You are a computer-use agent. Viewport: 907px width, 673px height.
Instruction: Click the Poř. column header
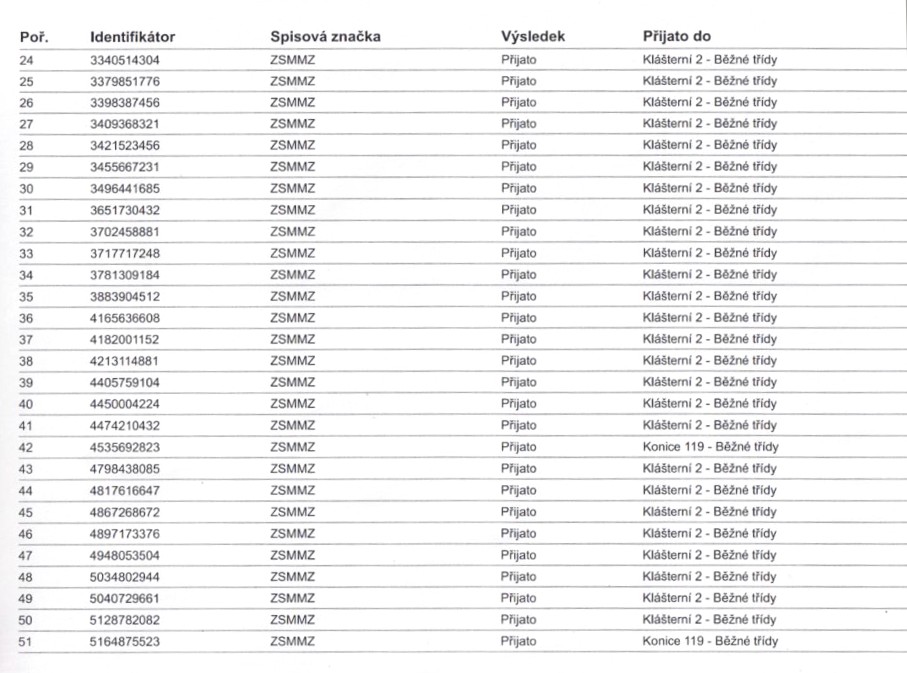click(x=35, y=37)
